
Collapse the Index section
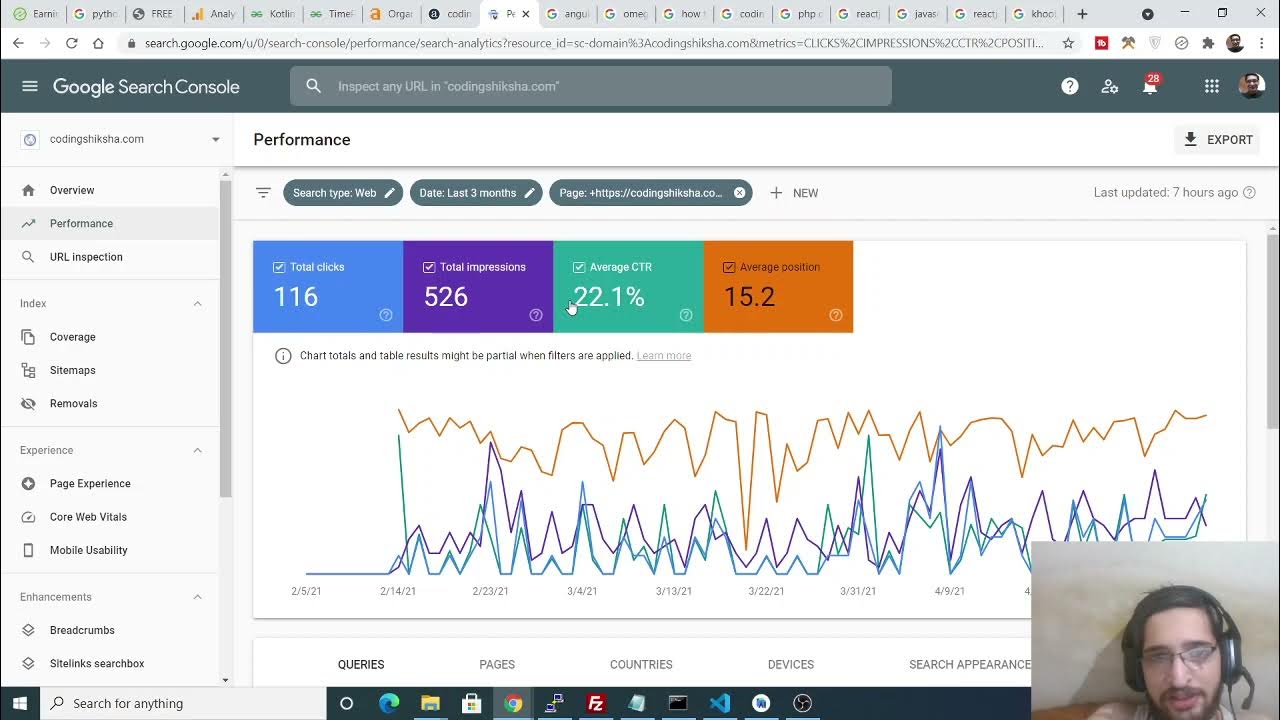click(197, 303)
